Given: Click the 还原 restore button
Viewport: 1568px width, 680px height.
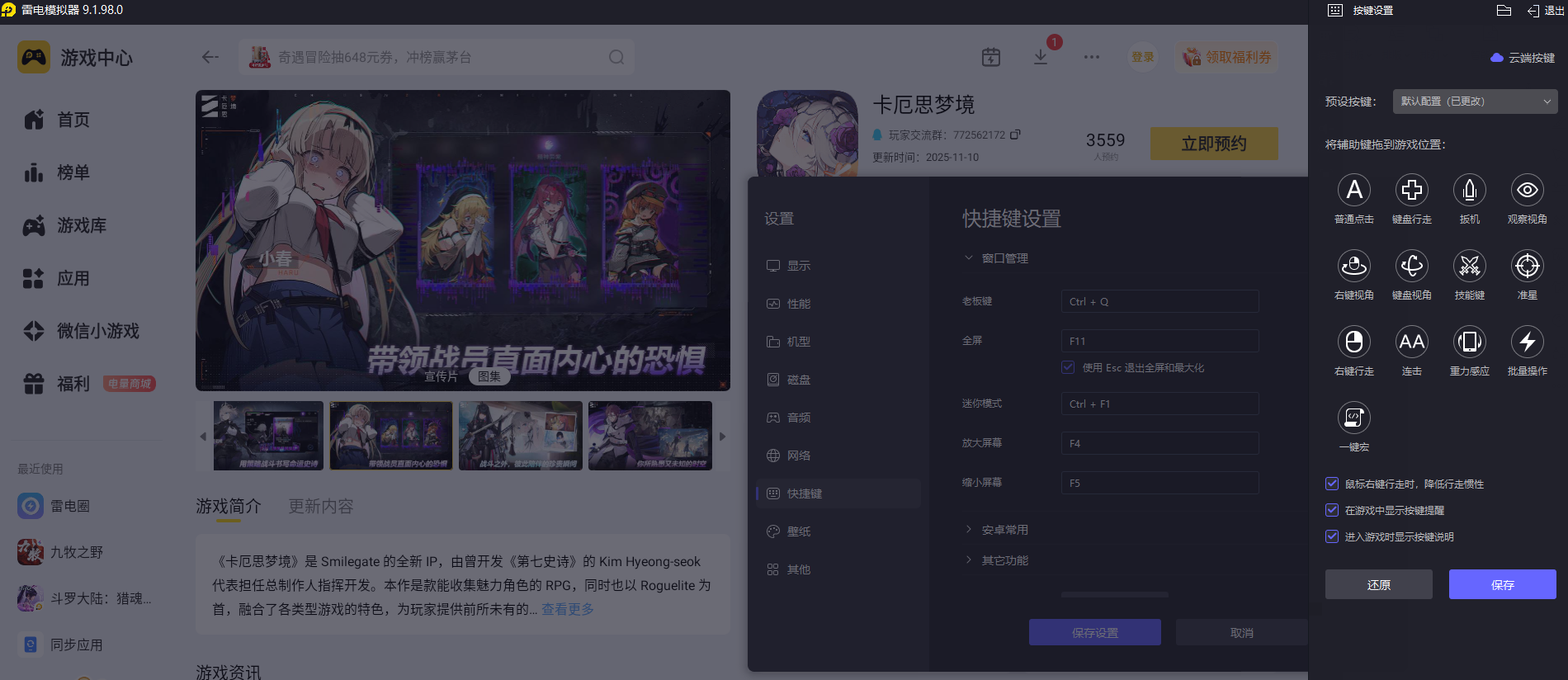Looking at the screenshot, I should (x=1379, y=584).
